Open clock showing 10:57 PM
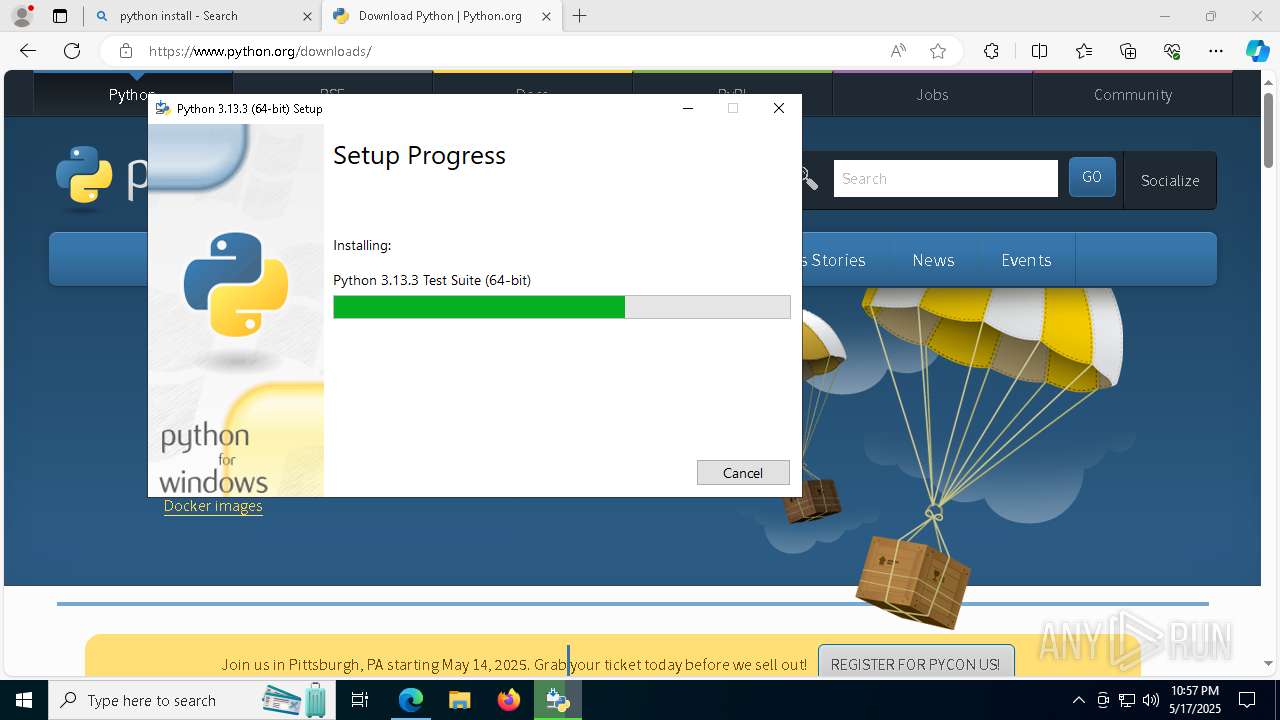Screen dimensions: 1280x720 coord(1195,700)
